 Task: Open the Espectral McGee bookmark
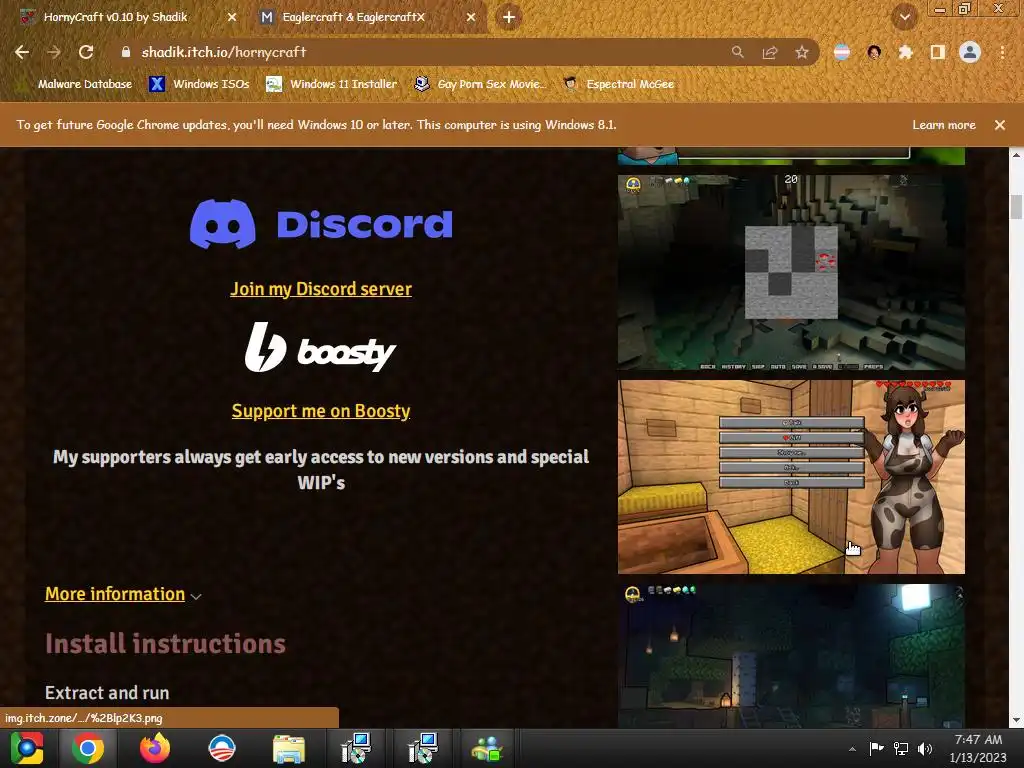pos(618,84)
